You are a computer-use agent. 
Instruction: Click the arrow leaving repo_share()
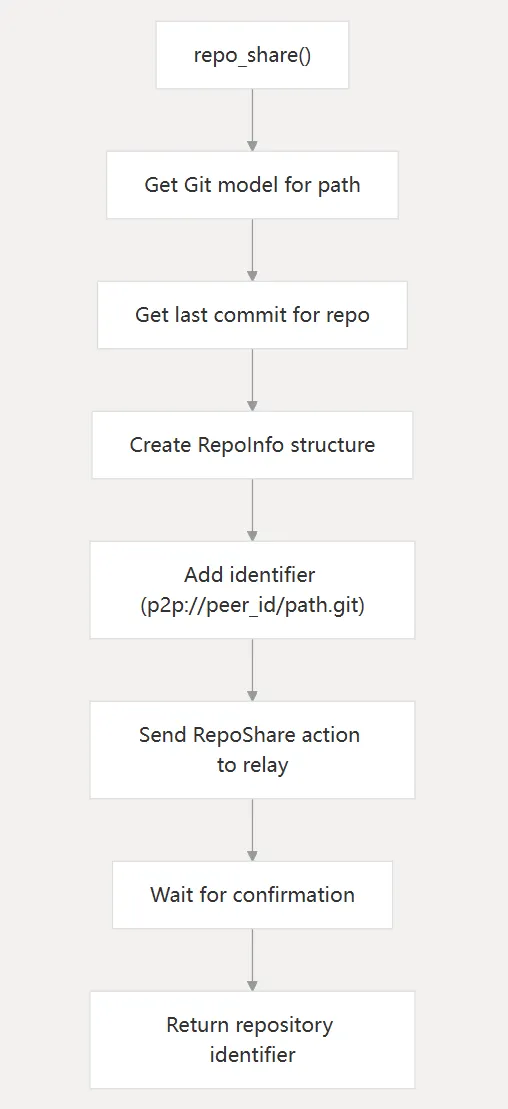point(252,120)
